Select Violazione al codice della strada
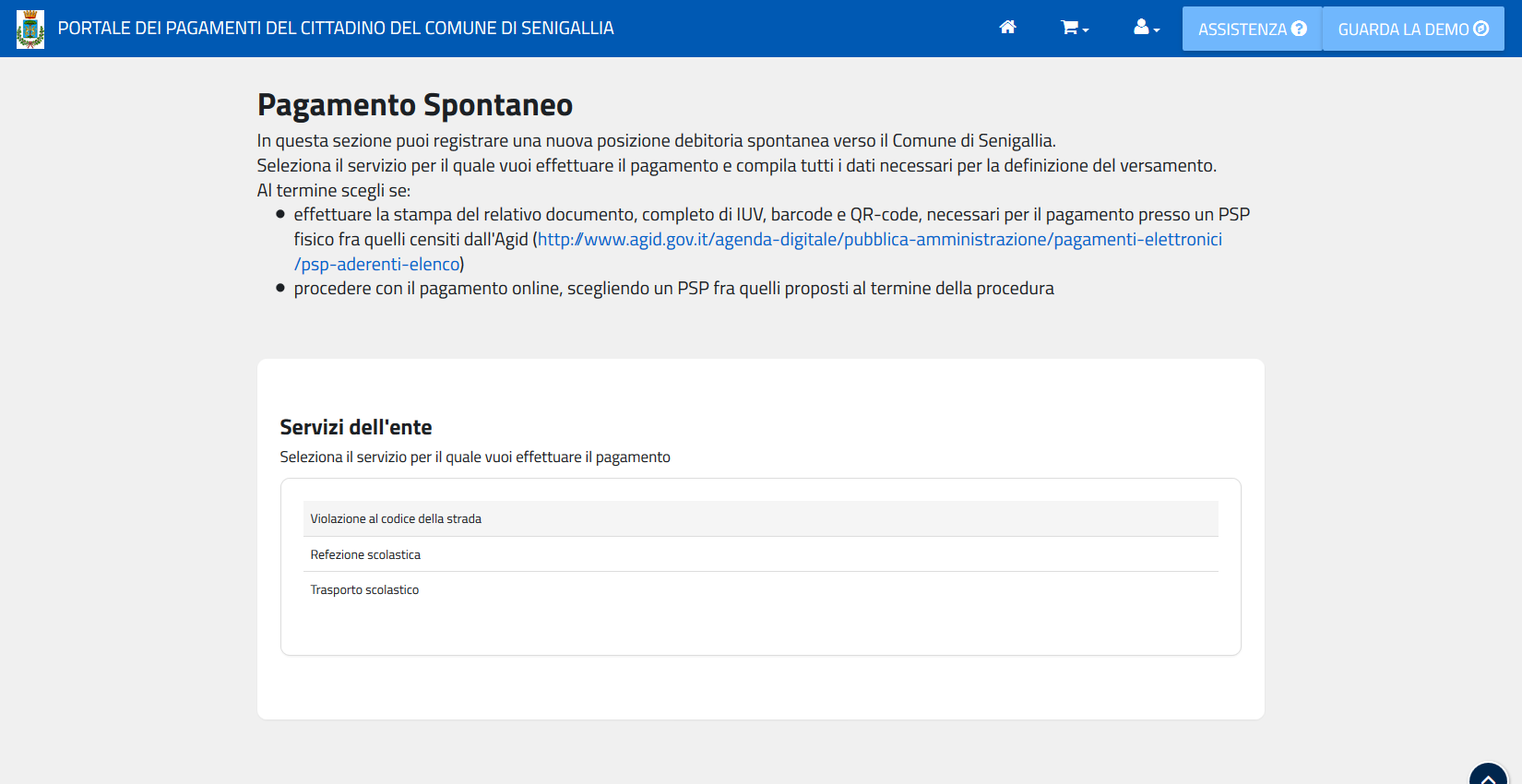1522x784 pixels. (x=396, y=519)
